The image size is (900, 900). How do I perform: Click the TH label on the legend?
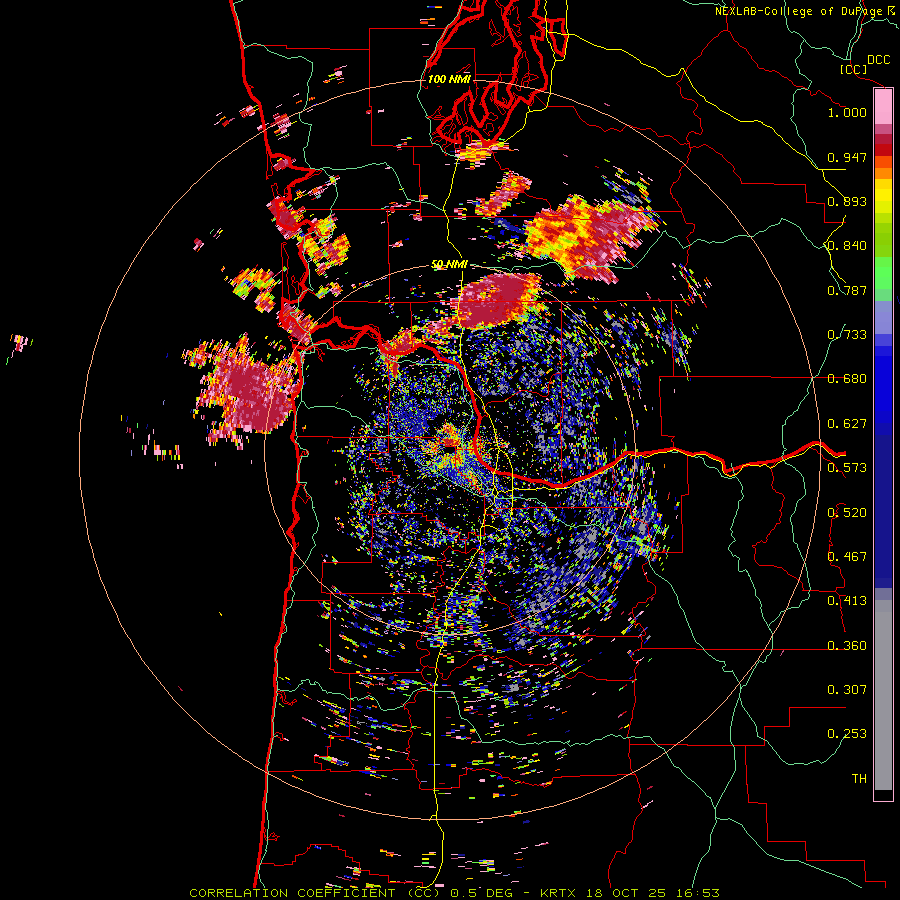click(x=859, y=779)
